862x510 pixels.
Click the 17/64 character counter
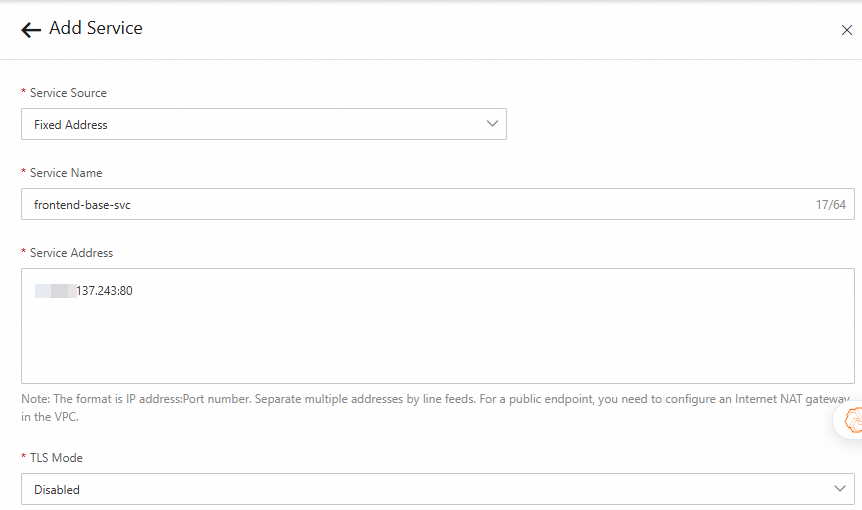[830, 205]
